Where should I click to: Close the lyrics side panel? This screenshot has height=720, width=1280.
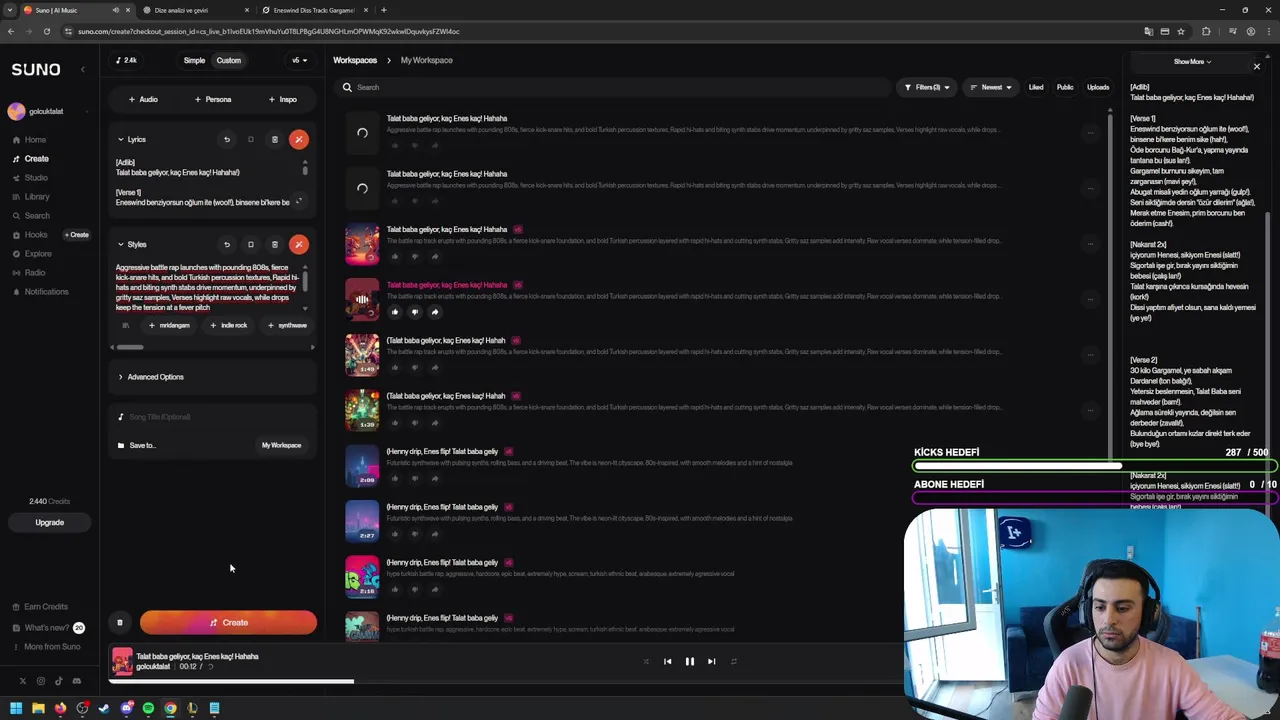(x=1257, y=67)
